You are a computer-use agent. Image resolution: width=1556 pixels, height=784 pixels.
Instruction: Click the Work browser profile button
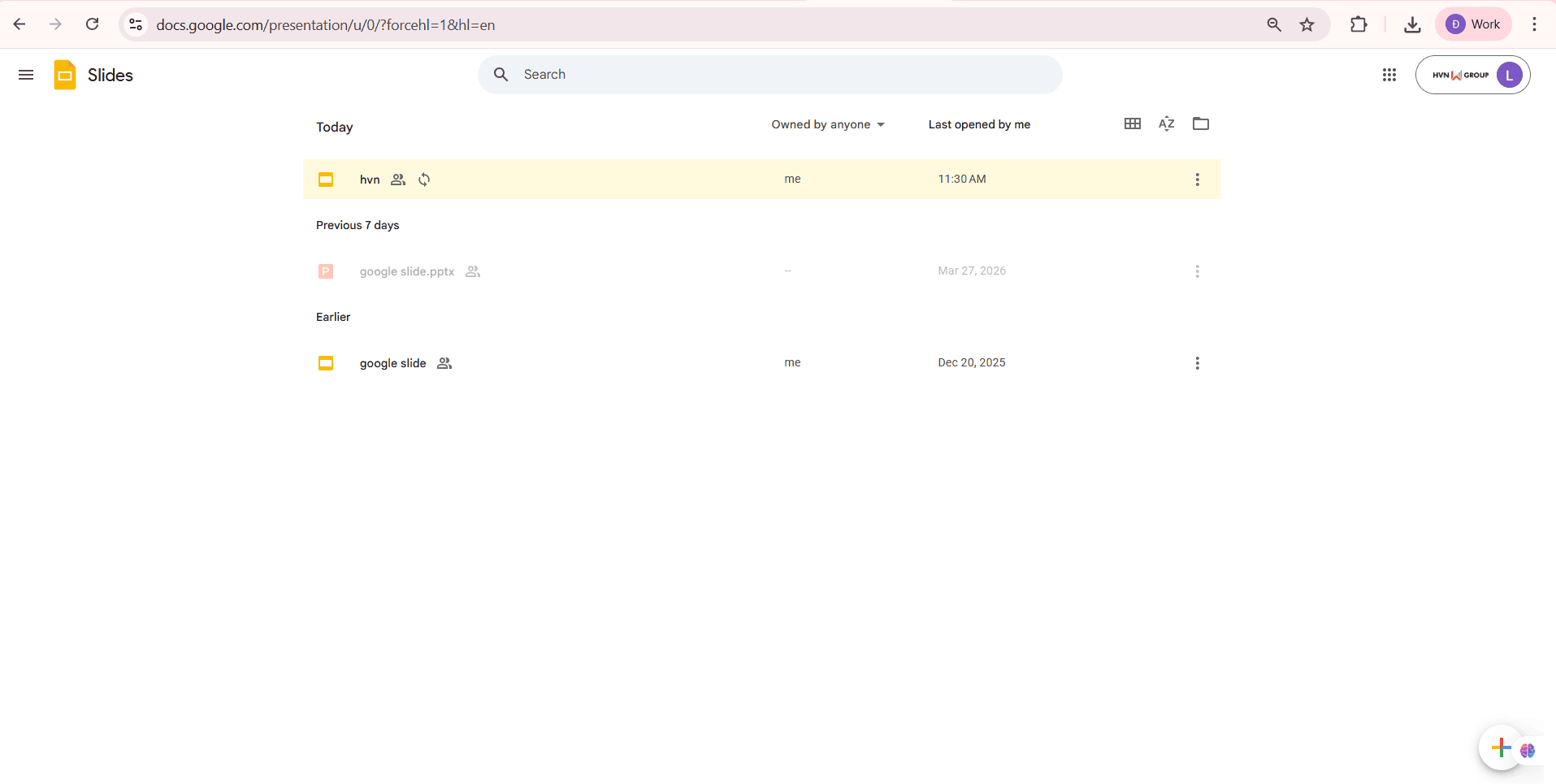point(1473,24)
